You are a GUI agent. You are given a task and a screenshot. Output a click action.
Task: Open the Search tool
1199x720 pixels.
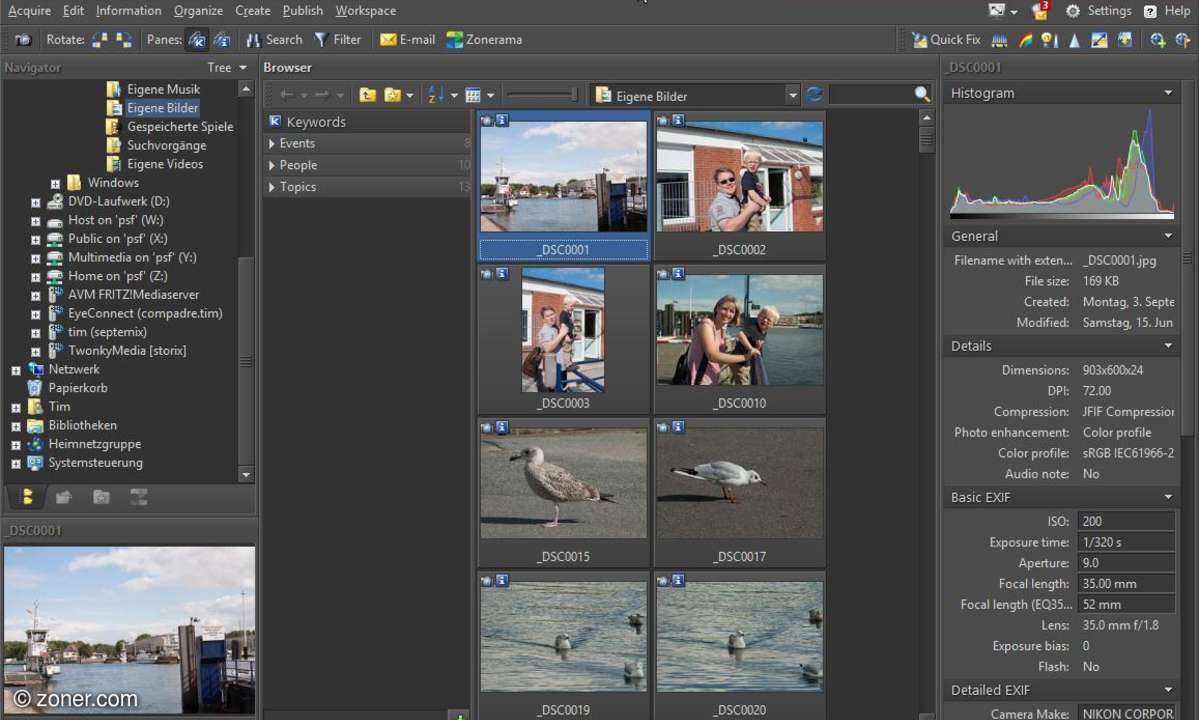click(274, 40)
